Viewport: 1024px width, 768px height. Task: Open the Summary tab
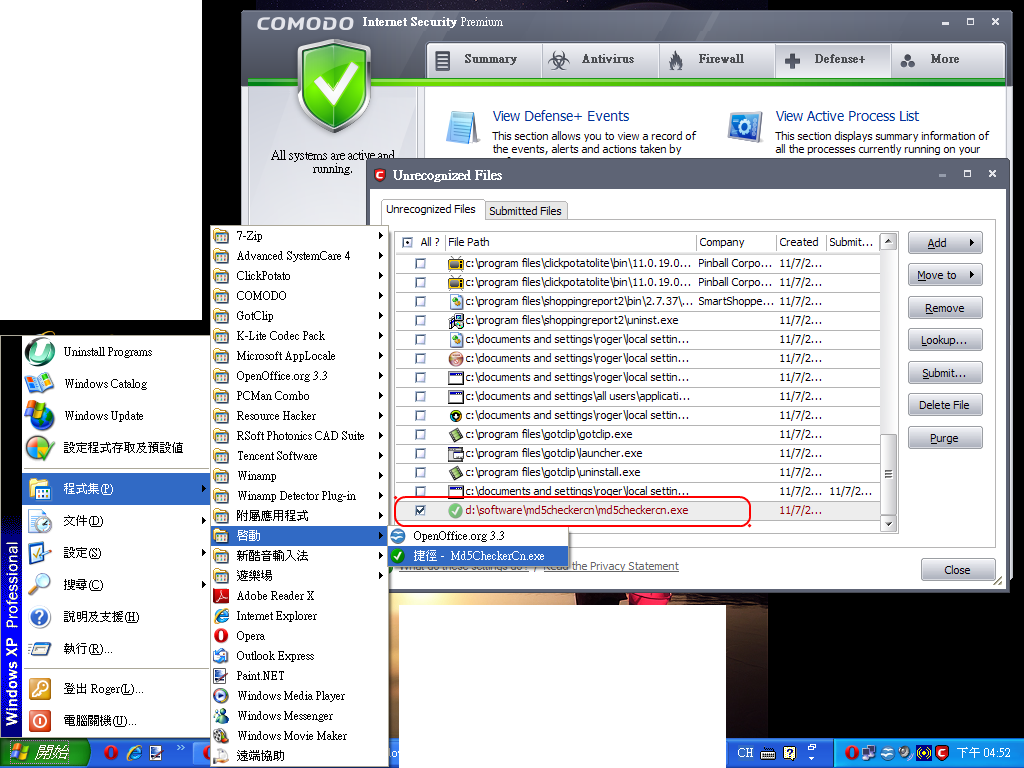click(x=484, y=60)
